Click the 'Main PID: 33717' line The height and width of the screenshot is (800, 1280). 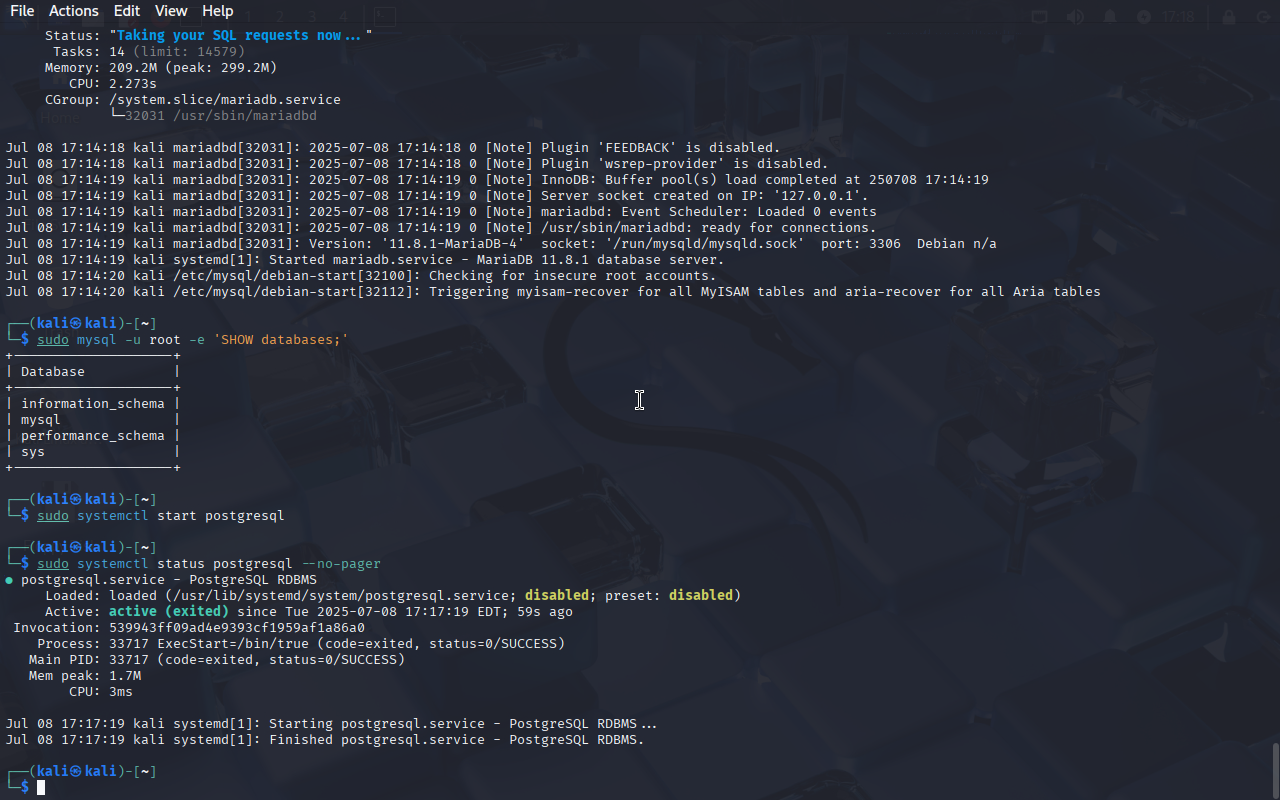coord(217,659)
